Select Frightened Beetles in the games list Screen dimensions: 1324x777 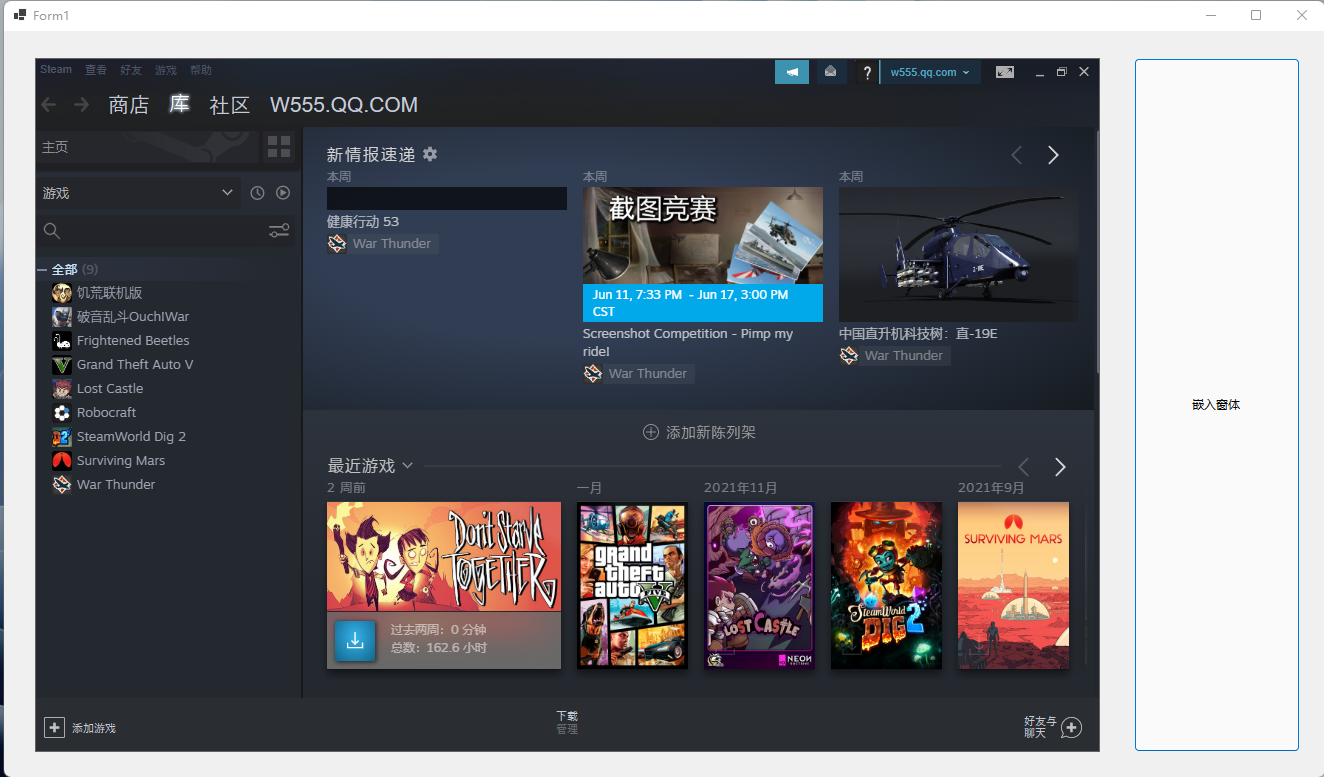[x=133, y=340]
